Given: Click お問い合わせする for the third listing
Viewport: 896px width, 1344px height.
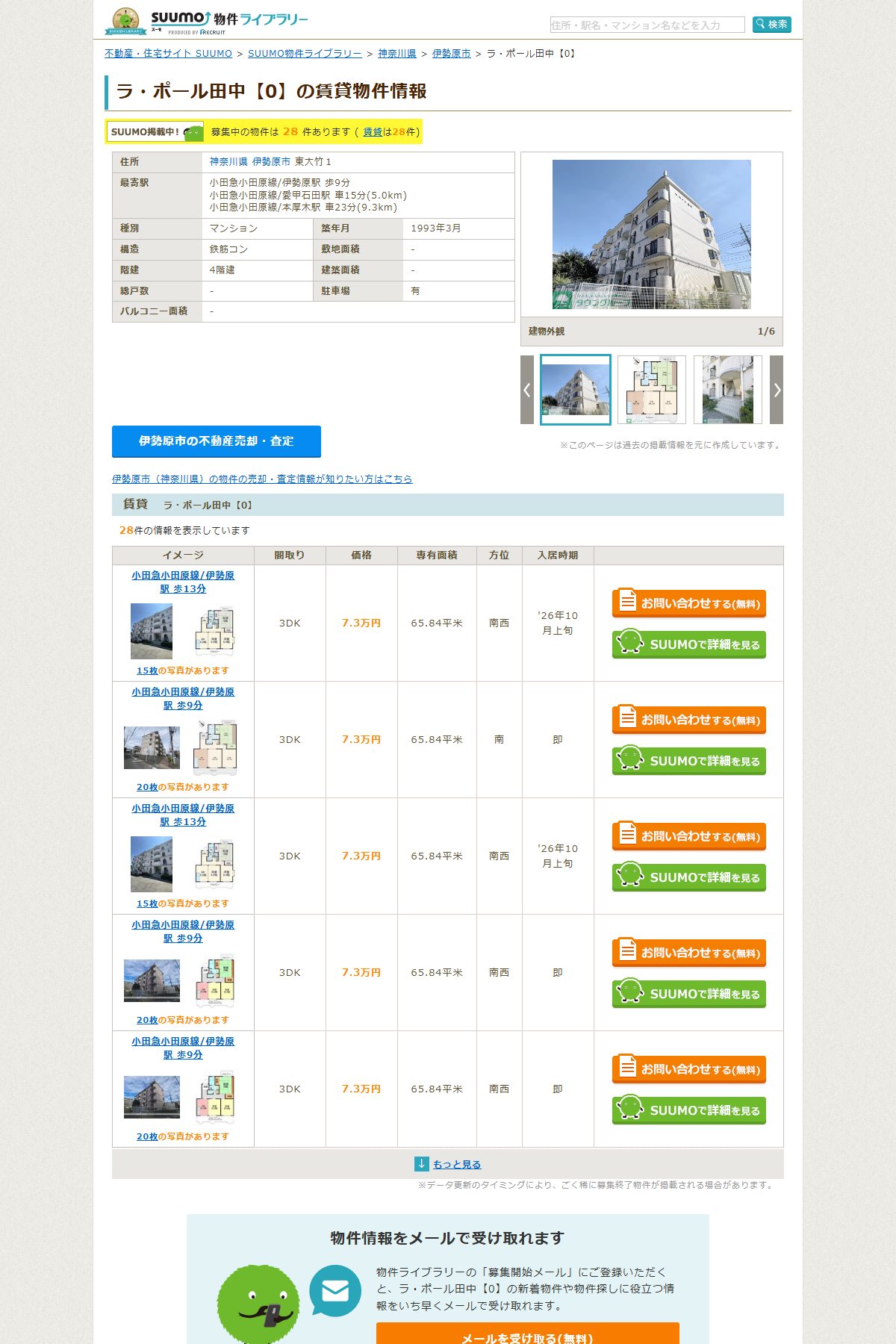Looking at the screenshot, I should click(x=689, y=836).
